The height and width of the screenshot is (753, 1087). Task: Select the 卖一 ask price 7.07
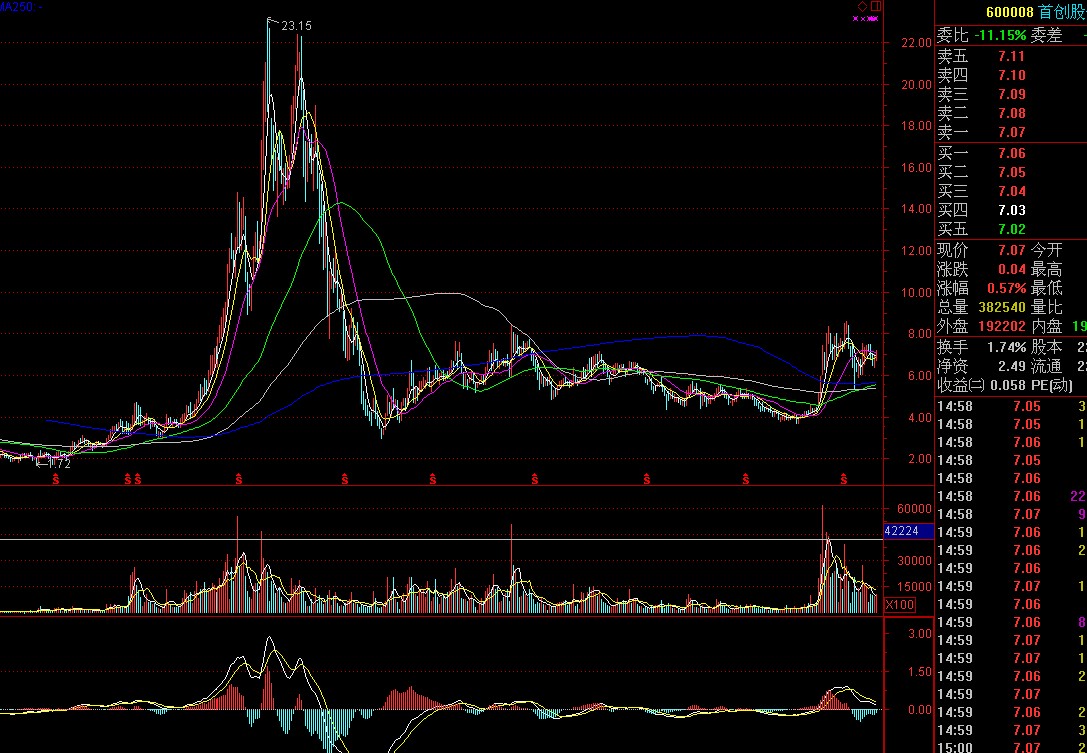coord(1011,132)
